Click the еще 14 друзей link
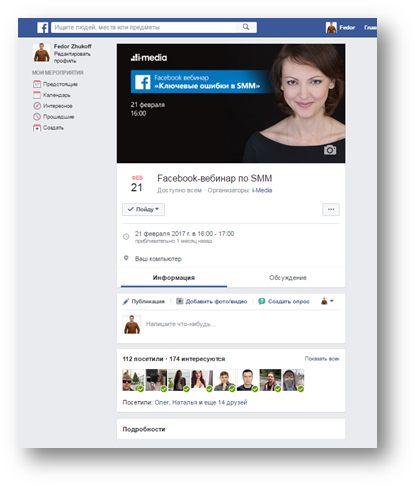415x486 pixels. [x=226, y=403]
